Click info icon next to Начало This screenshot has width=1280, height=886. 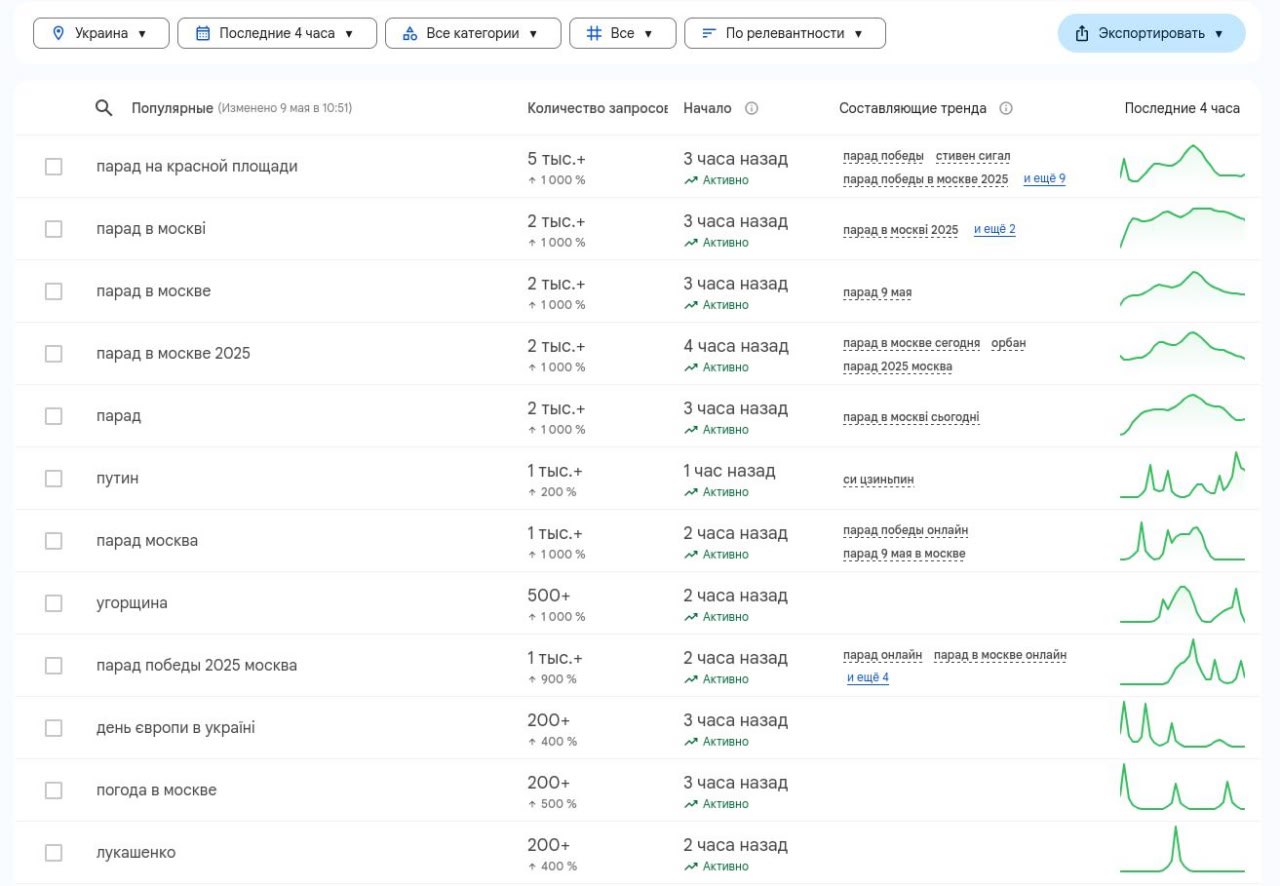tap(751, 108)
